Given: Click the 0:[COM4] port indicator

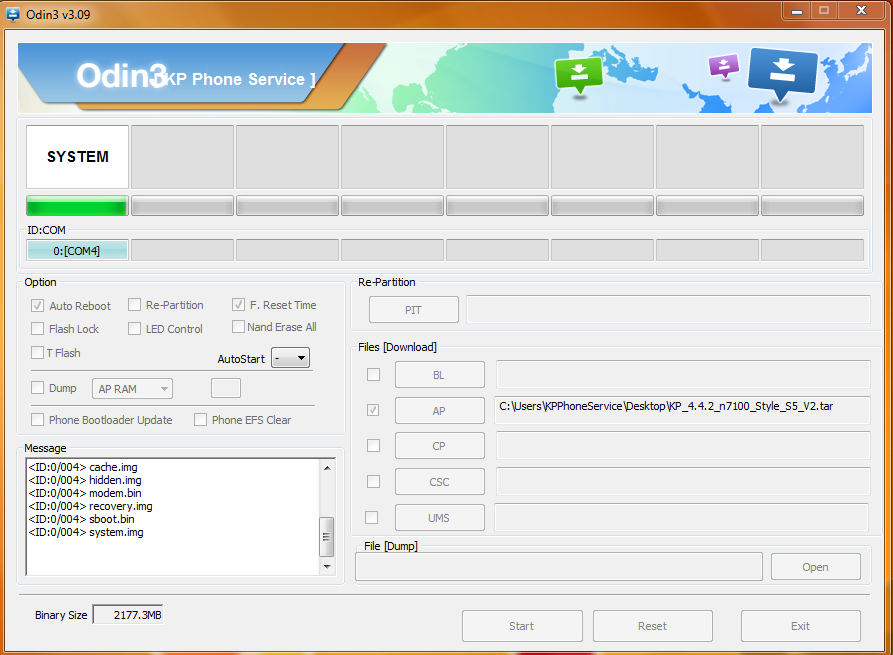Looking at the screenshot, I should [x=77, y=251].
